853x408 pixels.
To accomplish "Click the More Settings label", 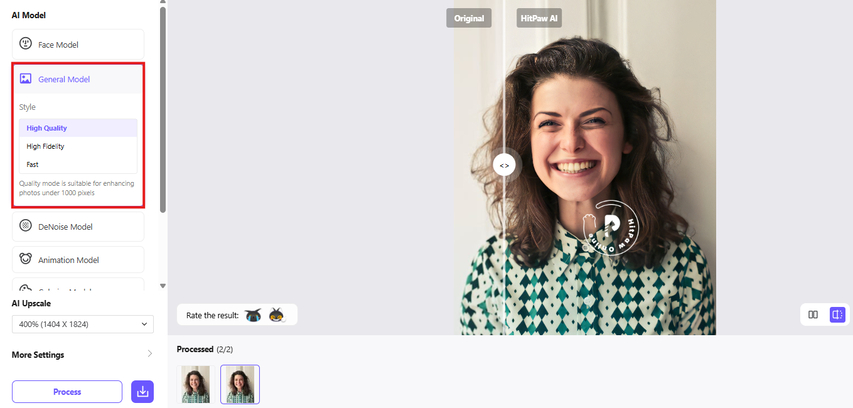I will 38,355.
